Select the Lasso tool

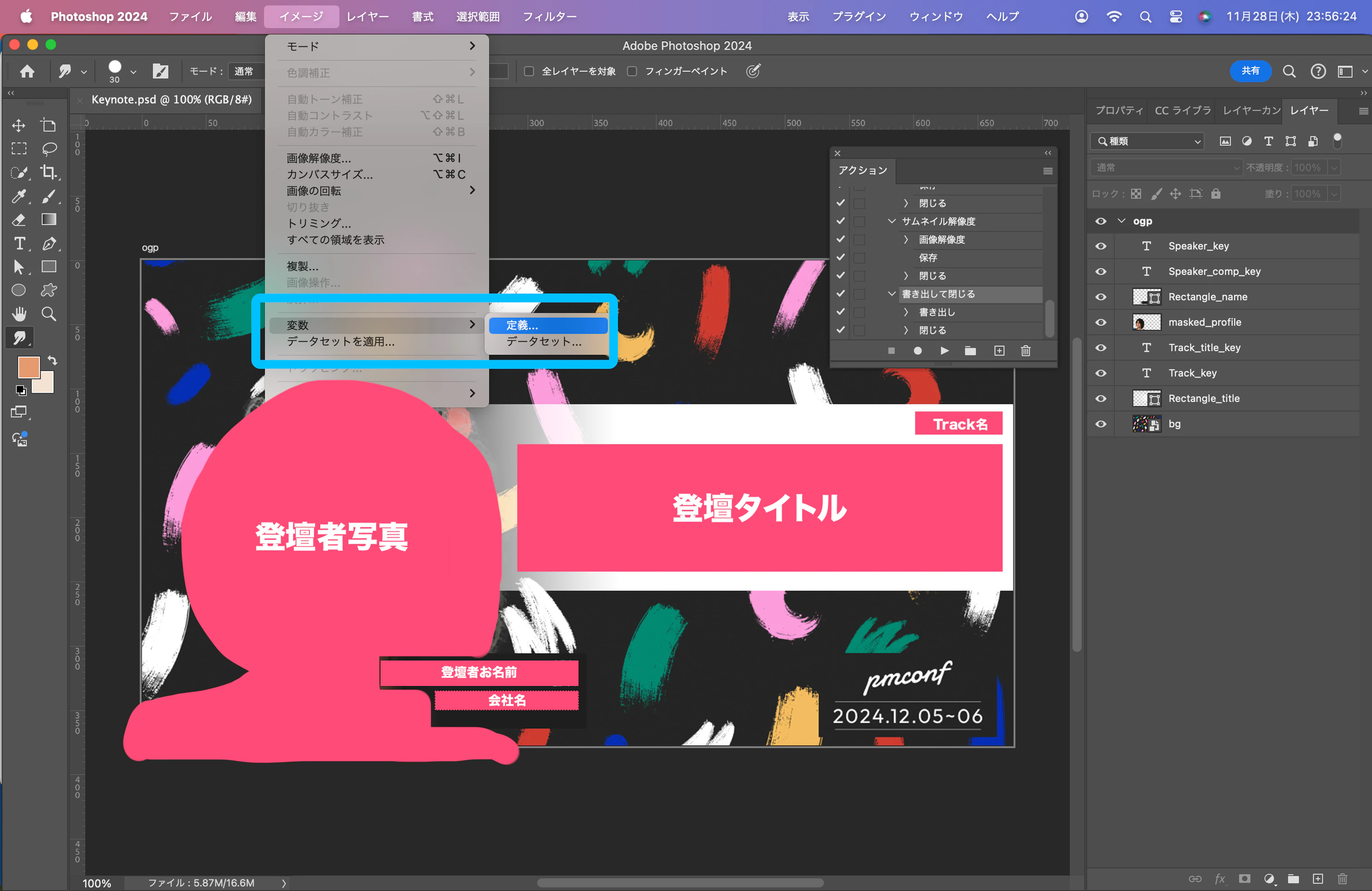click(49, 149)
